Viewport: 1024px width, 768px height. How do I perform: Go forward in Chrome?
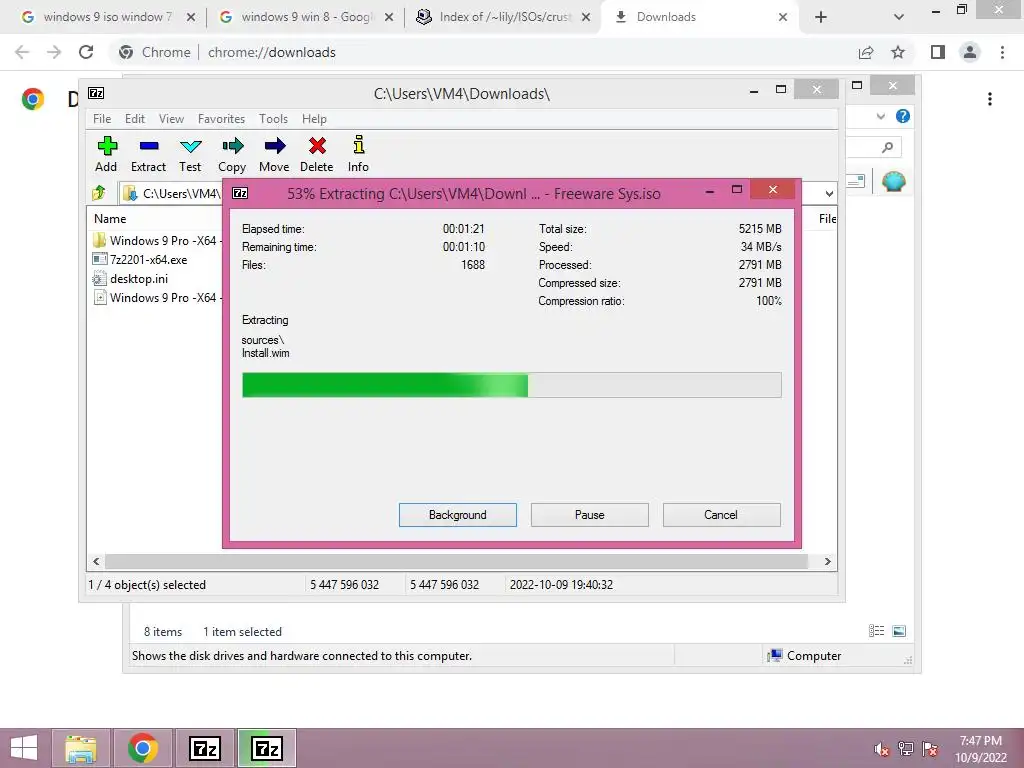click(54, 52)
